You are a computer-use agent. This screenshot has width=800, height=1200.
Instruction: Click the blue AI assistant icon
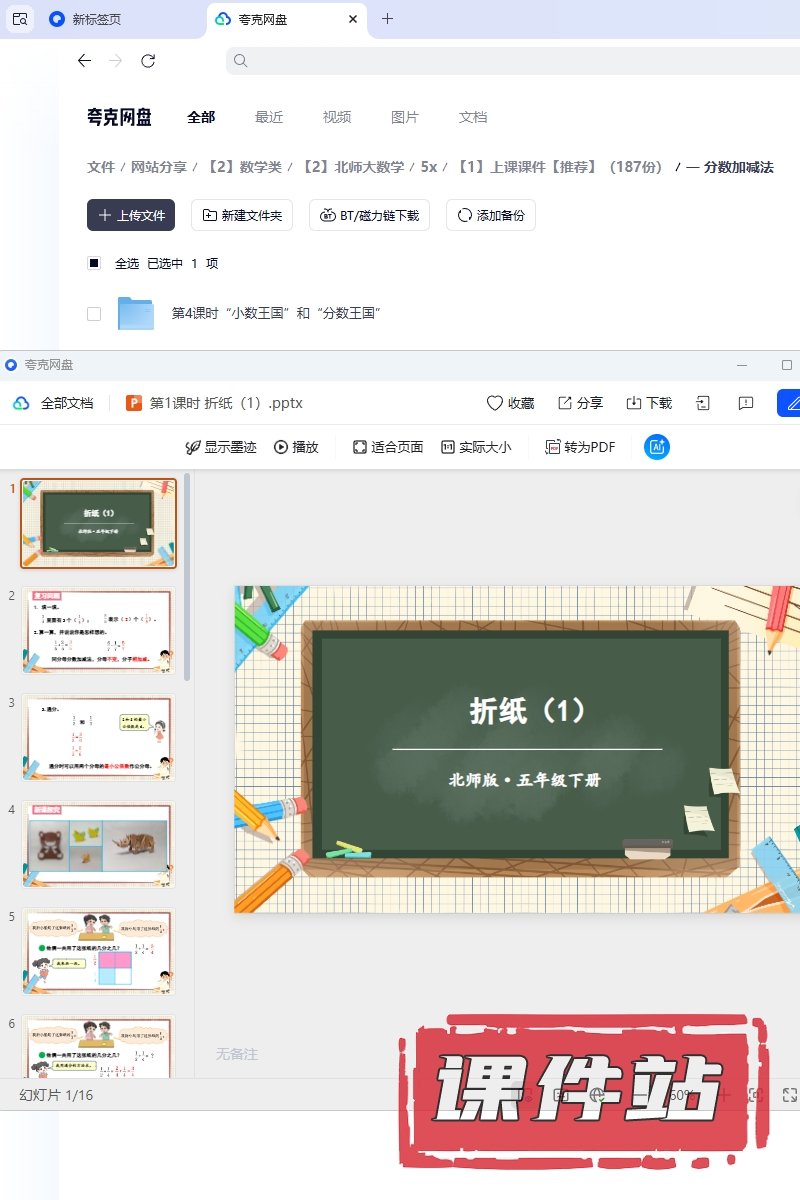(657, 447)
